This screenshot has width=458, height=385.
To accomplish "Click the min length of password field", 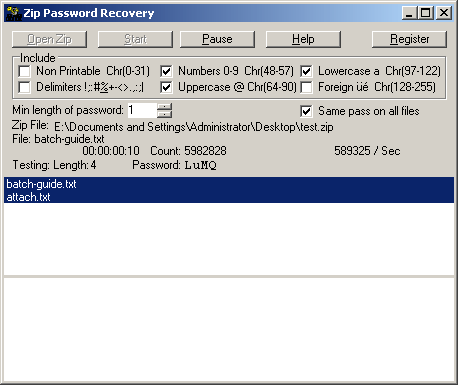I will click(142, 110).
